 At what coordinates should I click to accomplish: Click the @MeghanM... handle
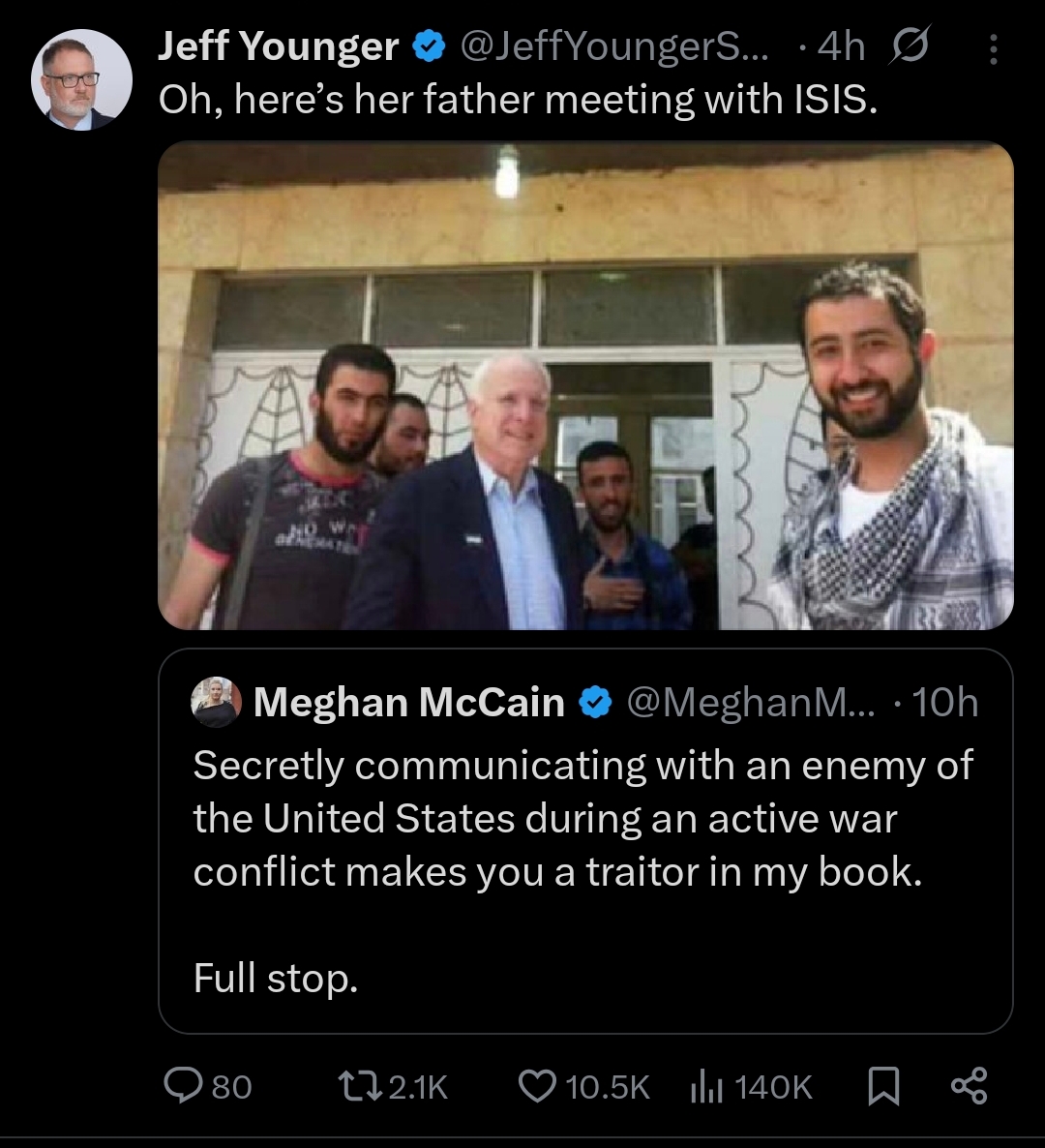[x=751, y=703]
